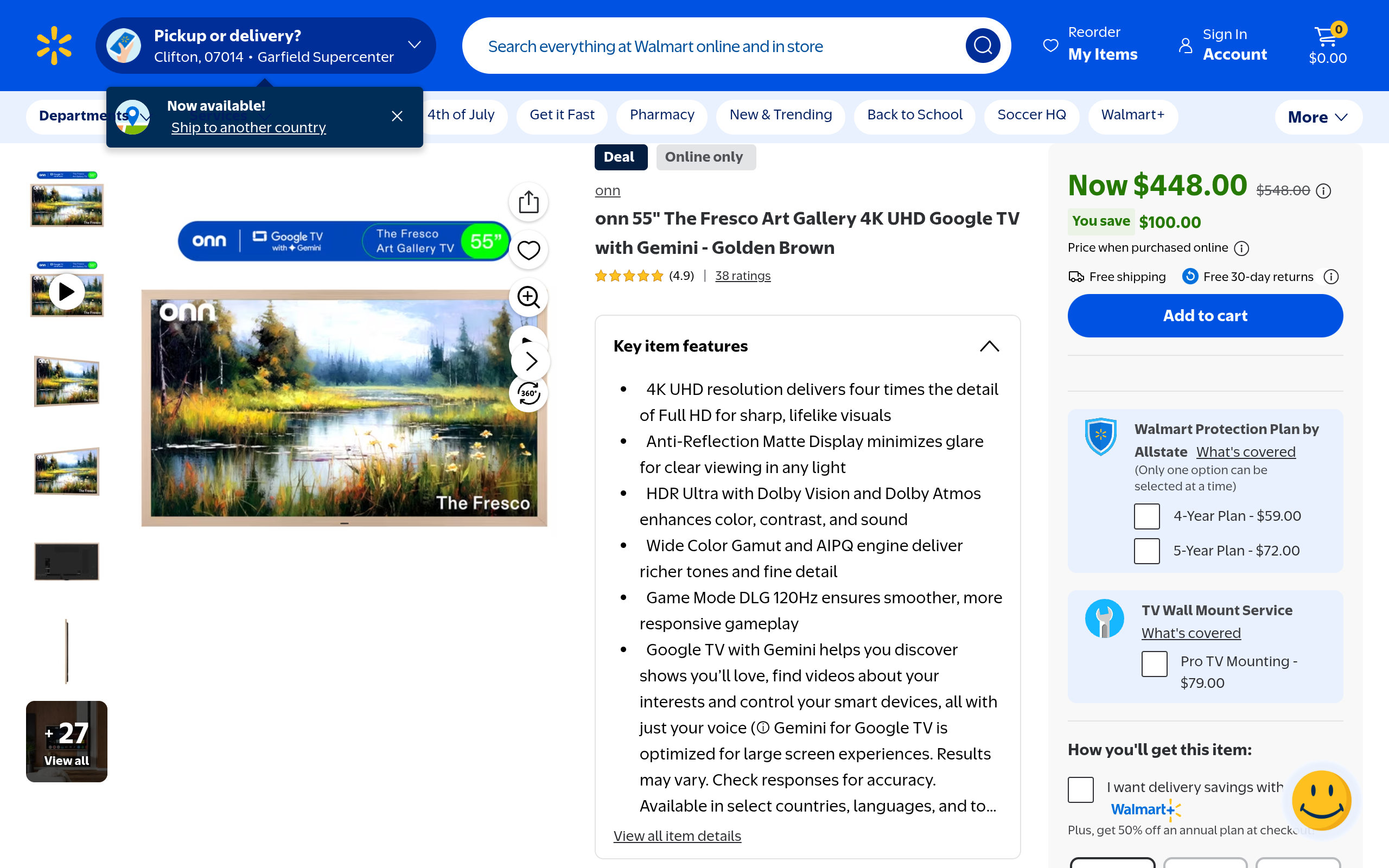Viewport: 1389px width, 868px height.
Task: Select the first product thumbnail
Action: coord(67,199)
